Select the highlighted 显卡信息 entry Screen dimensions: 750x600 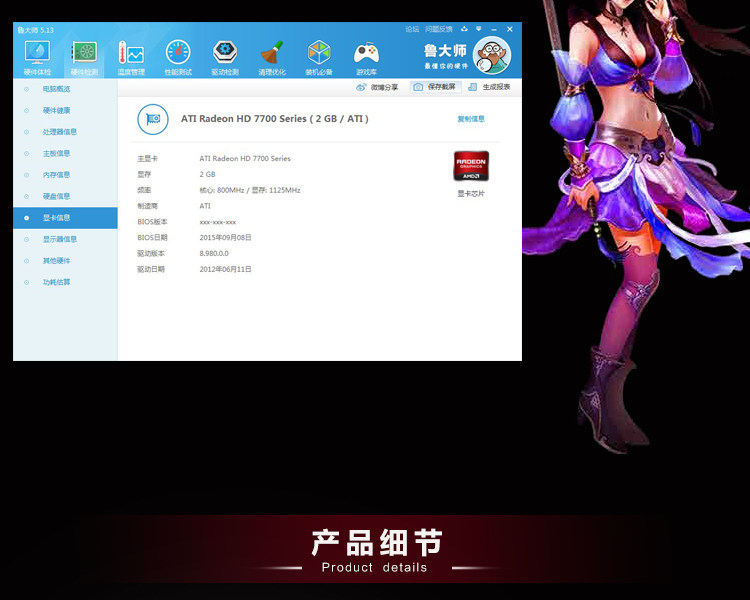(x=65, y=218)
